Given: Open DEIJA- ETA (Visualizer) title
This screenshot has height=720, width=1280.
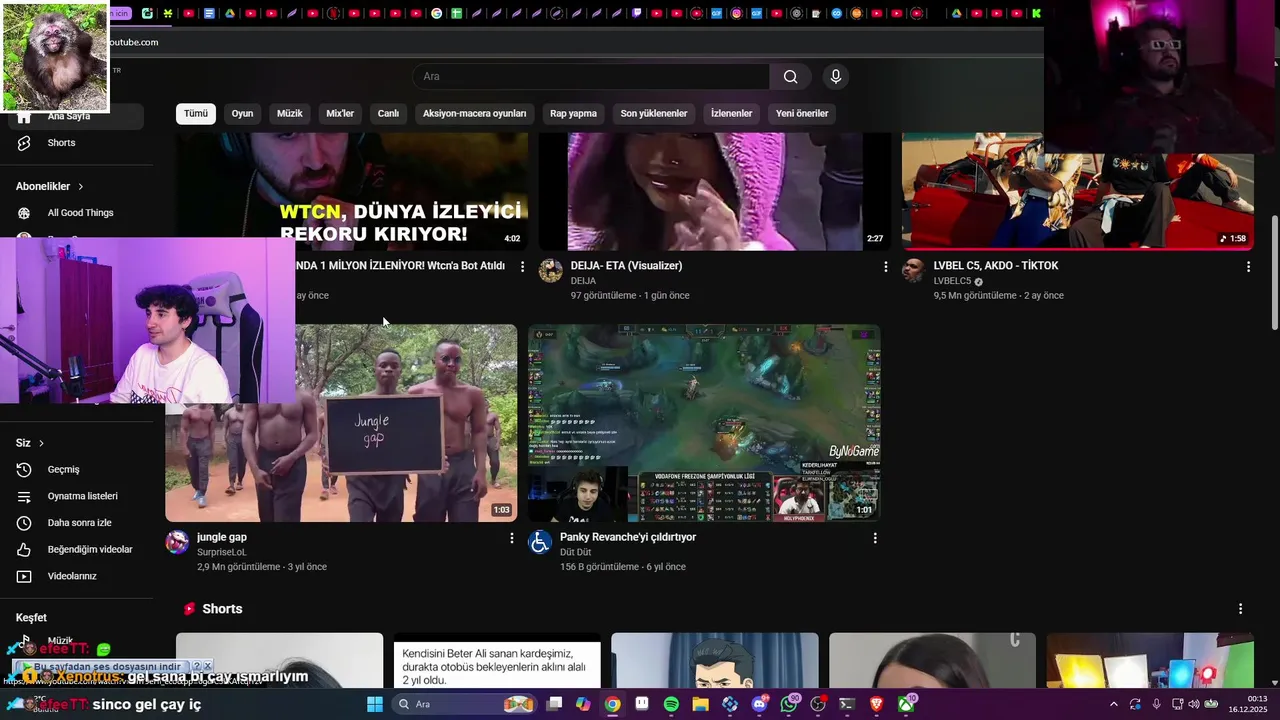Looking at the screenshot, I should [626, 266].
